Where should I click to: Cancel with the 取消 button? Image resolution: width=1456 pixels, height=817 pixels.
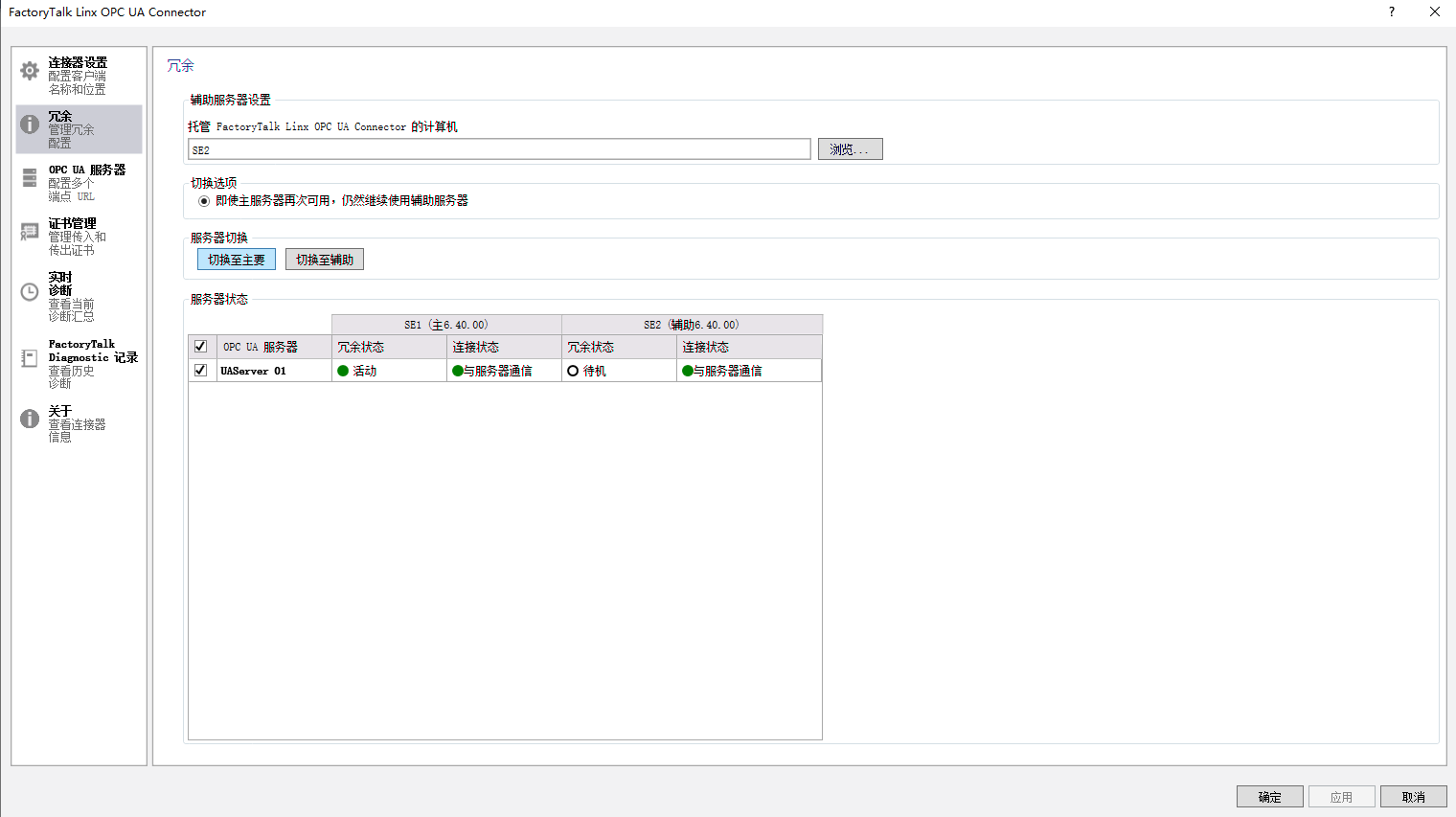tap(1413, 797)
